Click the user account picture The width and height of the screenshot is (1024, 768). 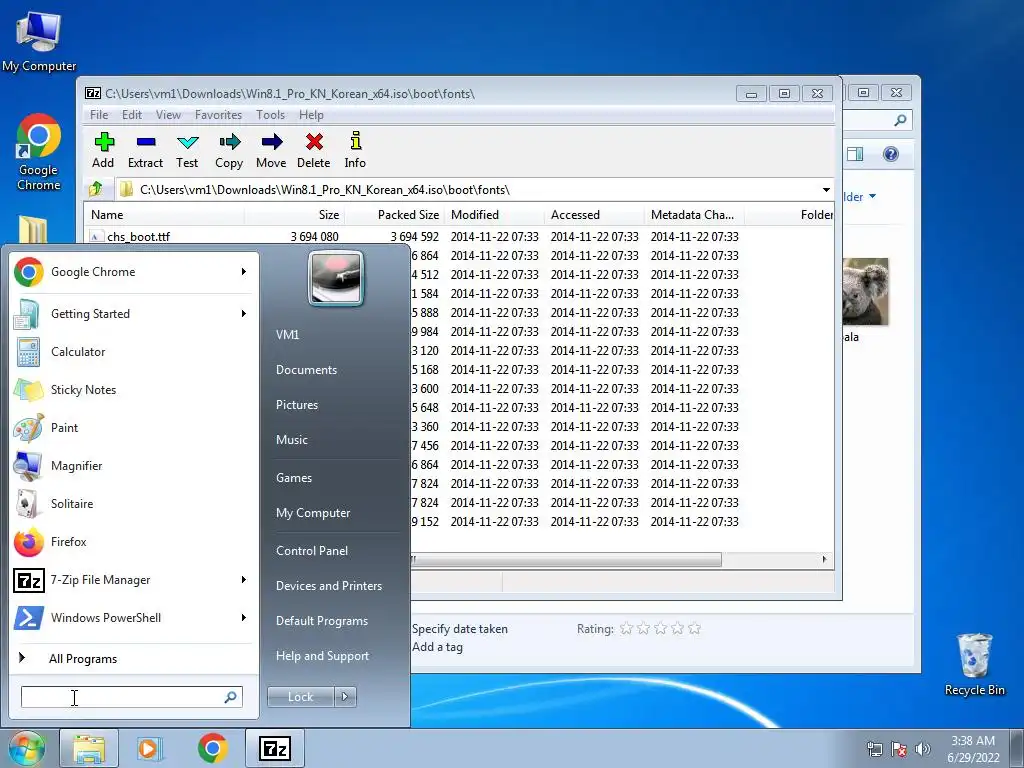click(x=336, y=278)
